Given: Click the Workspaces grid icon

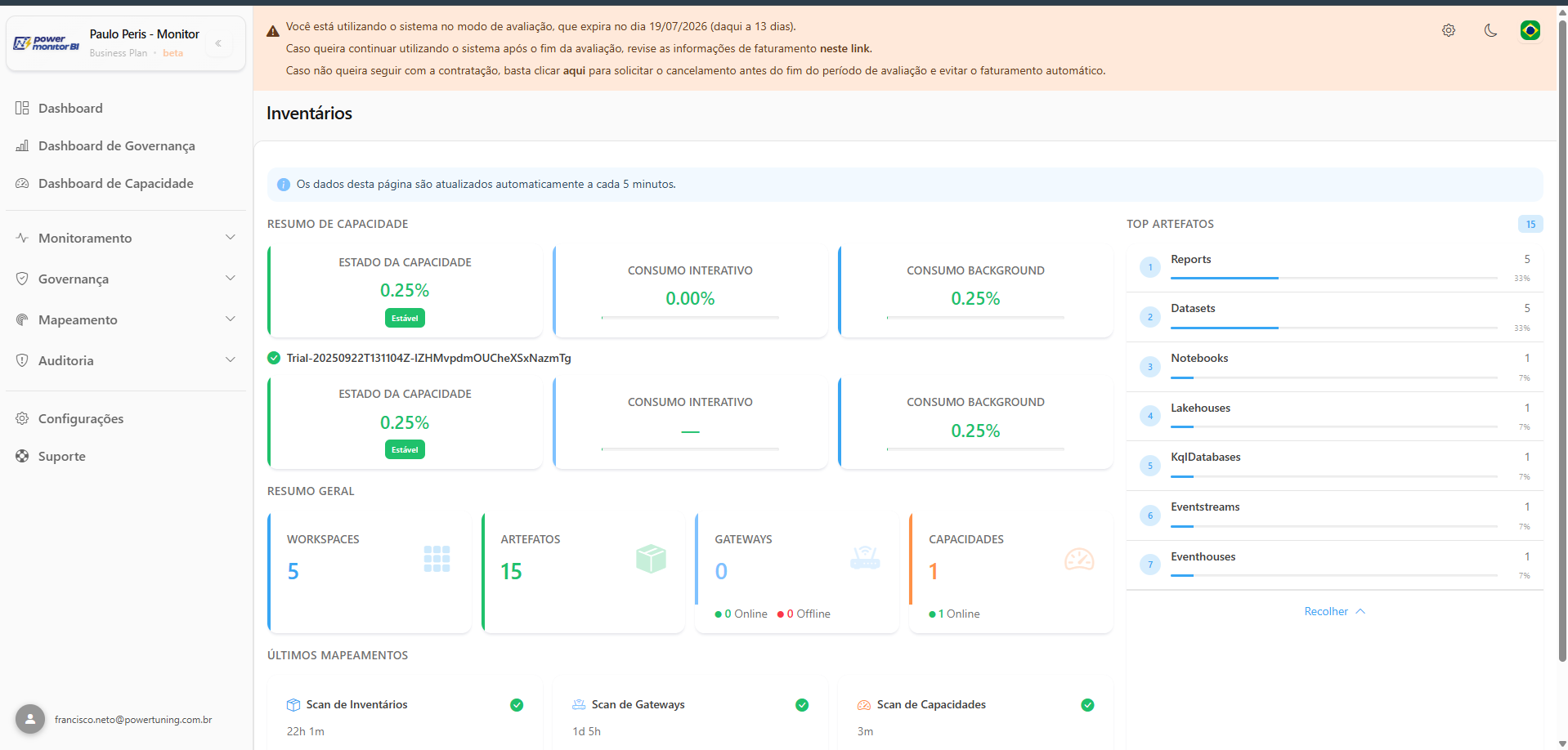Looking at the screenshot, I should pos(437,559).
